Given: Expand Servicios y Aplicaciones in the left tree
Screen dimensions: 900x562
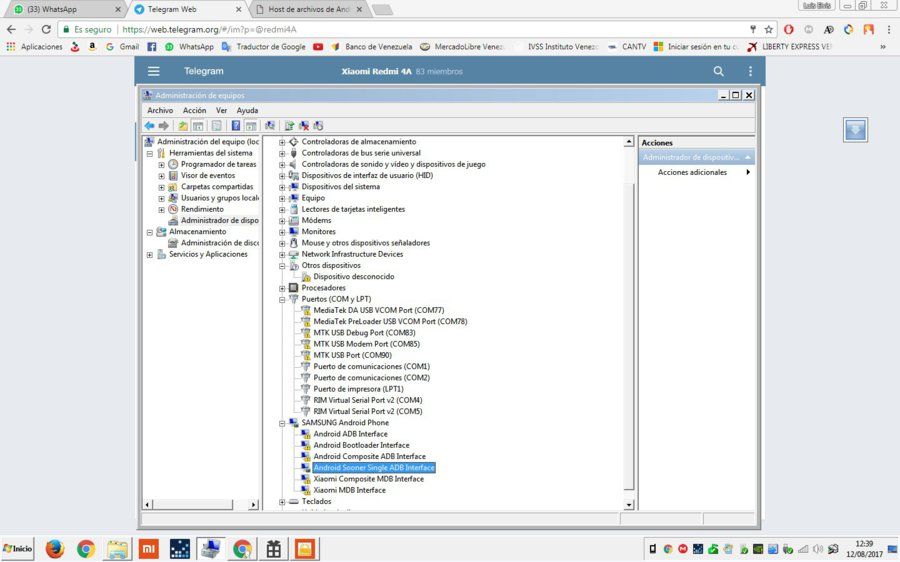Looking at the screenshot, I should [149, 255].
